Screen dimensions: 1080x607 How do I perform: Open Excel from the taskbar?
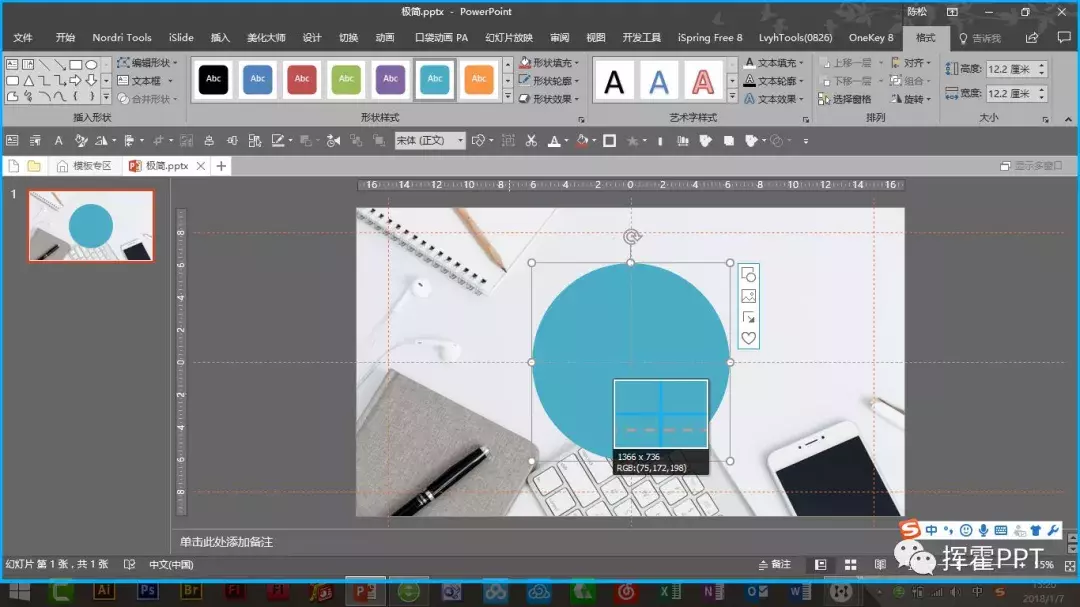click(x=669, y=592)
